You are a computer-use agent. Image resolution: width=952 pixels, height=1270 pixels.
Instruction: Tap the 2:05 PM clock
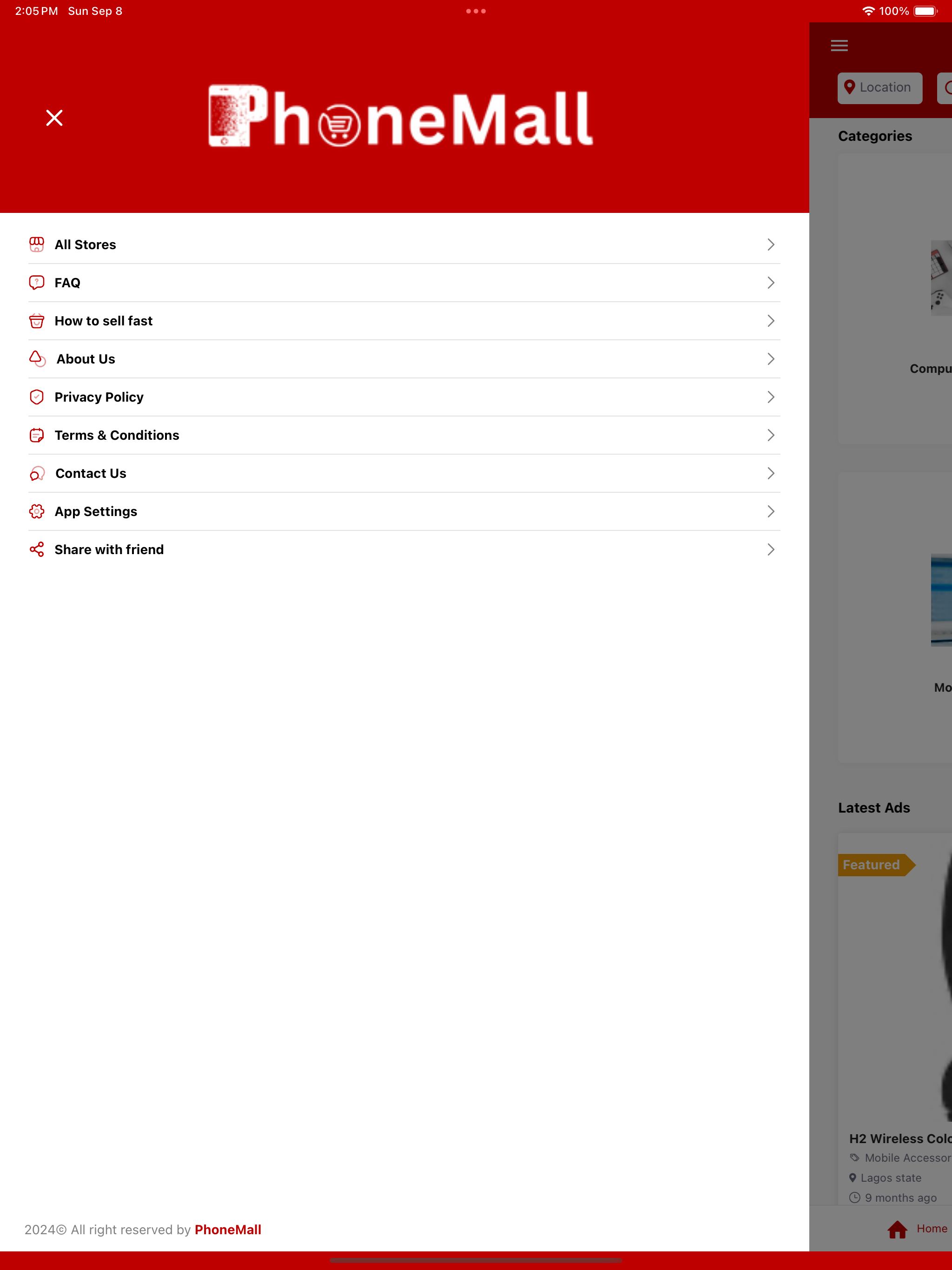[36, 11]
